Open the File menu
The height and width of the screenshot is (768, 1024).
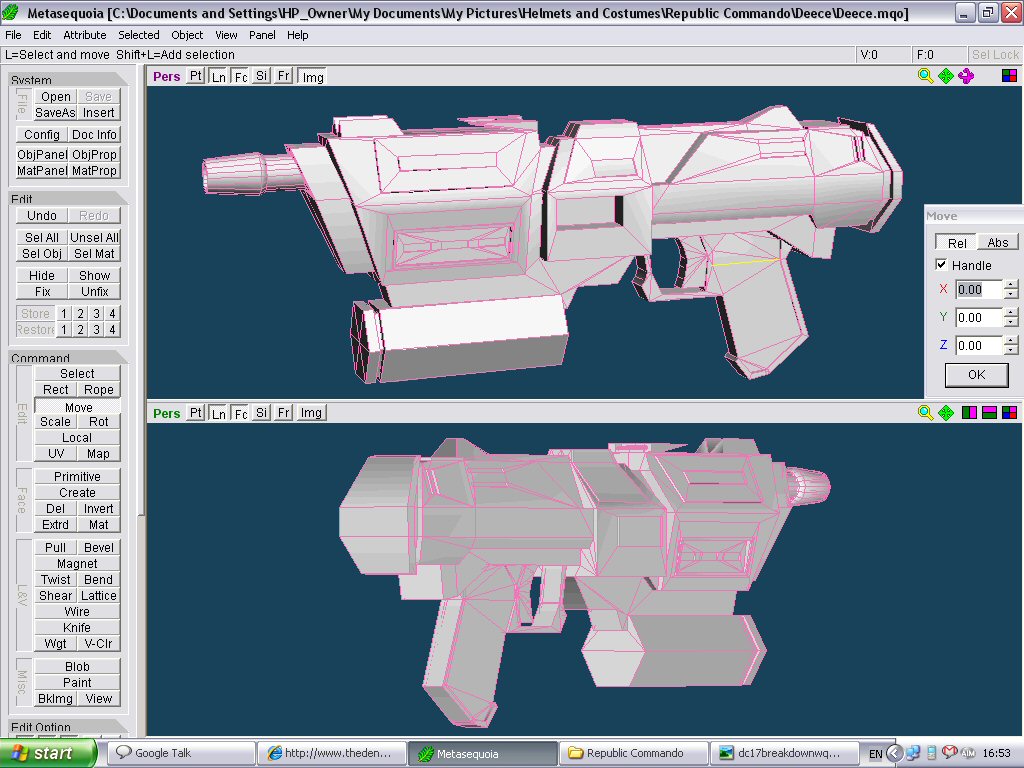tap(13, 35)
